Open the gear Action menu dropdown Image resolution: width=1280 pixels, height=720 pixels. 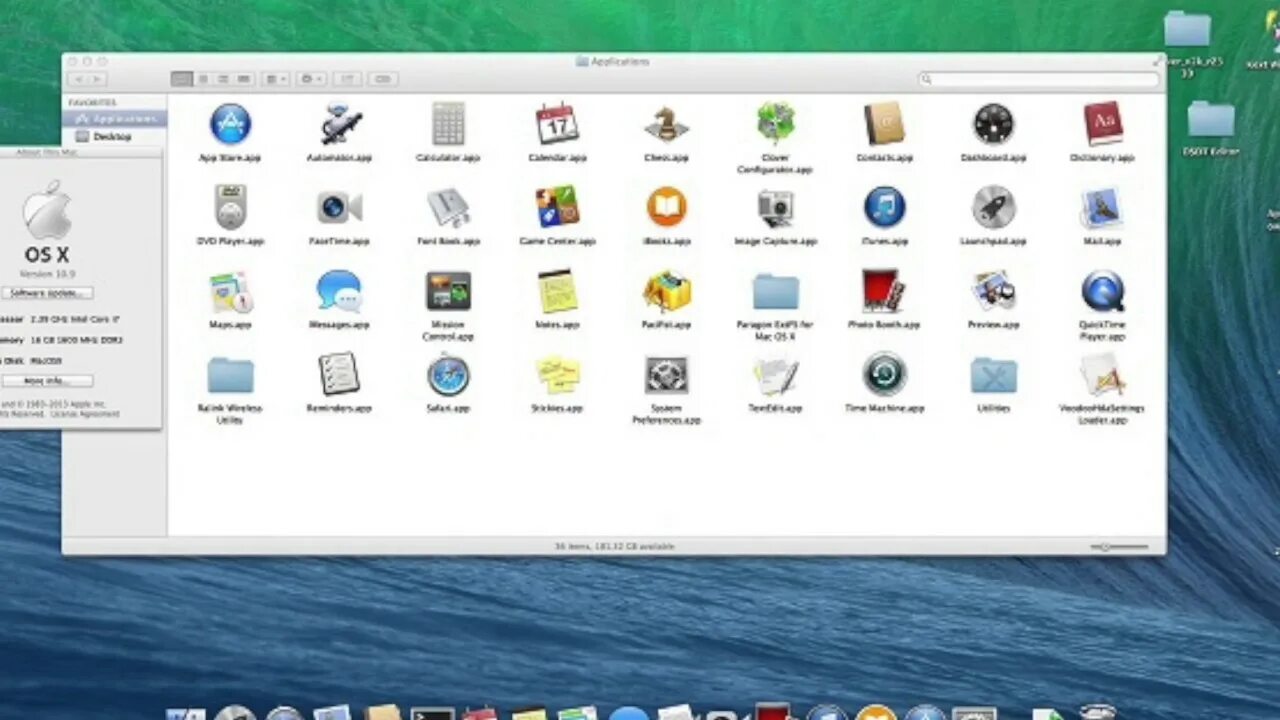(x=311, y=79)
